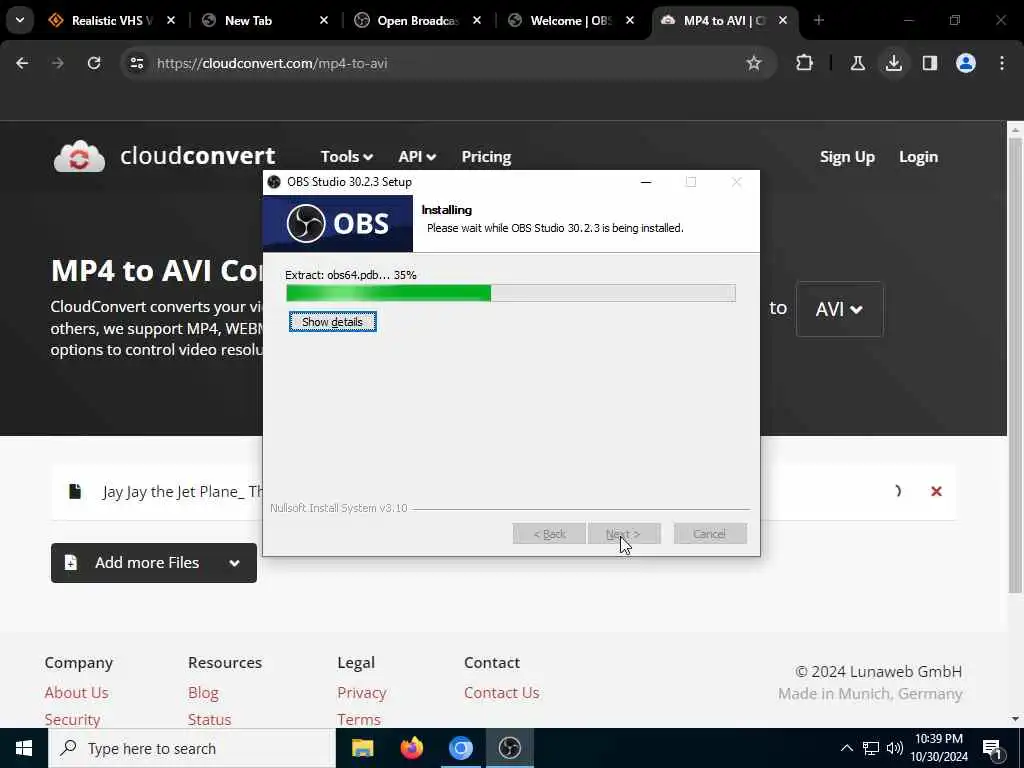The width and height of the screenshot is (1024, 768).
Task: Open site information icon in address bar
Action: 136,63
